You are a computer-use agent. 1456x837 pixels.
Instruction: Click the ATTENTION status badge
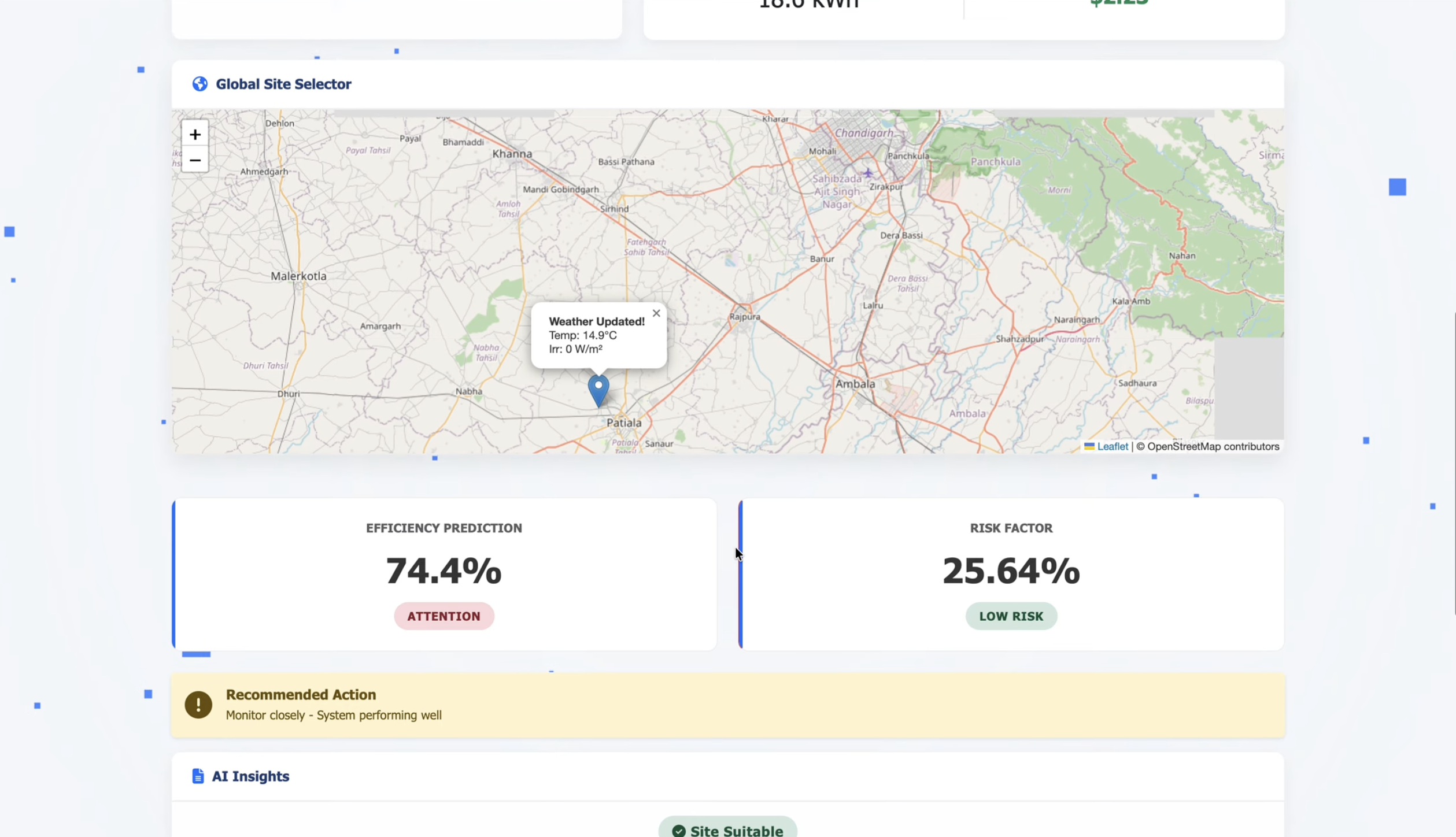click(444, 616)
